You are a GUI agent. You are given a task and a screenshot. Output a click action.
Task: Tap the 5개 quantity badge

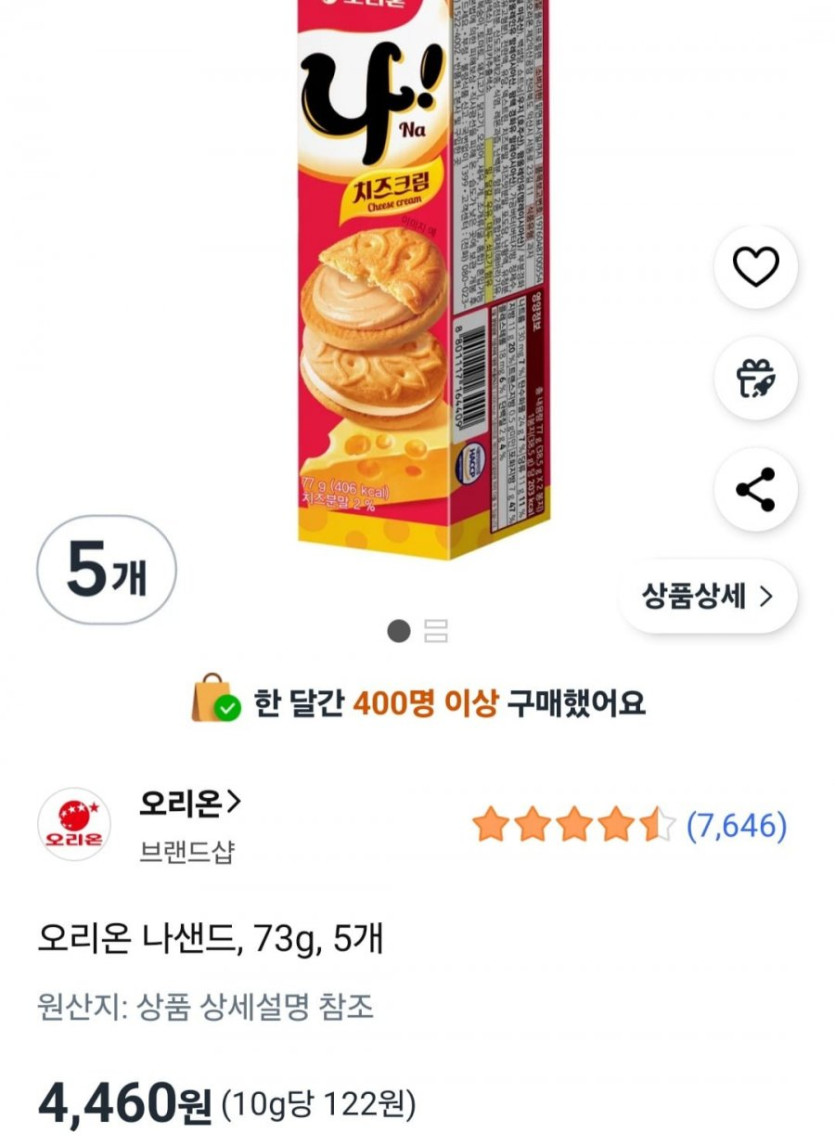[106, 571]
